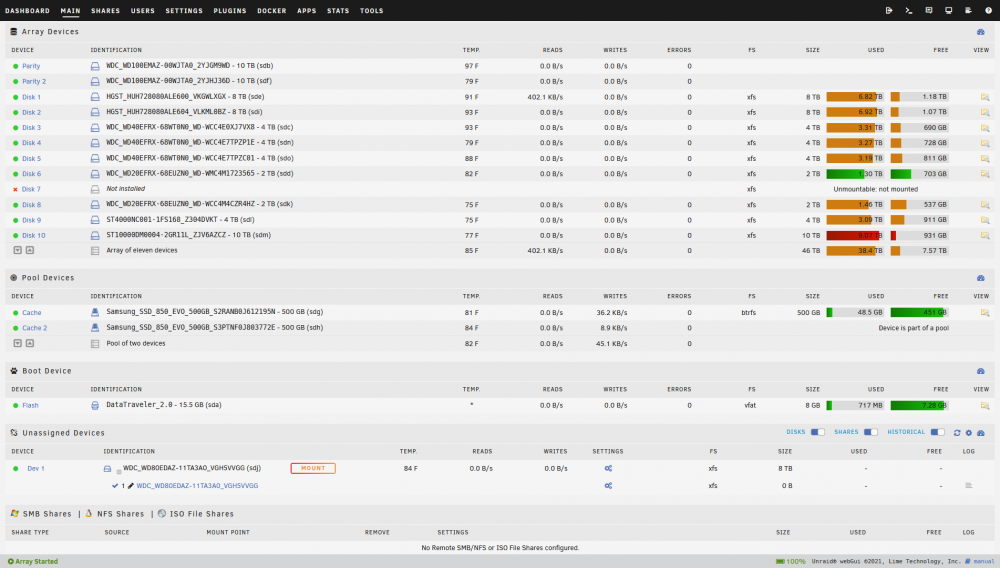Go to SHARES tab
The image size is (1000, 568).
(105, 11)
